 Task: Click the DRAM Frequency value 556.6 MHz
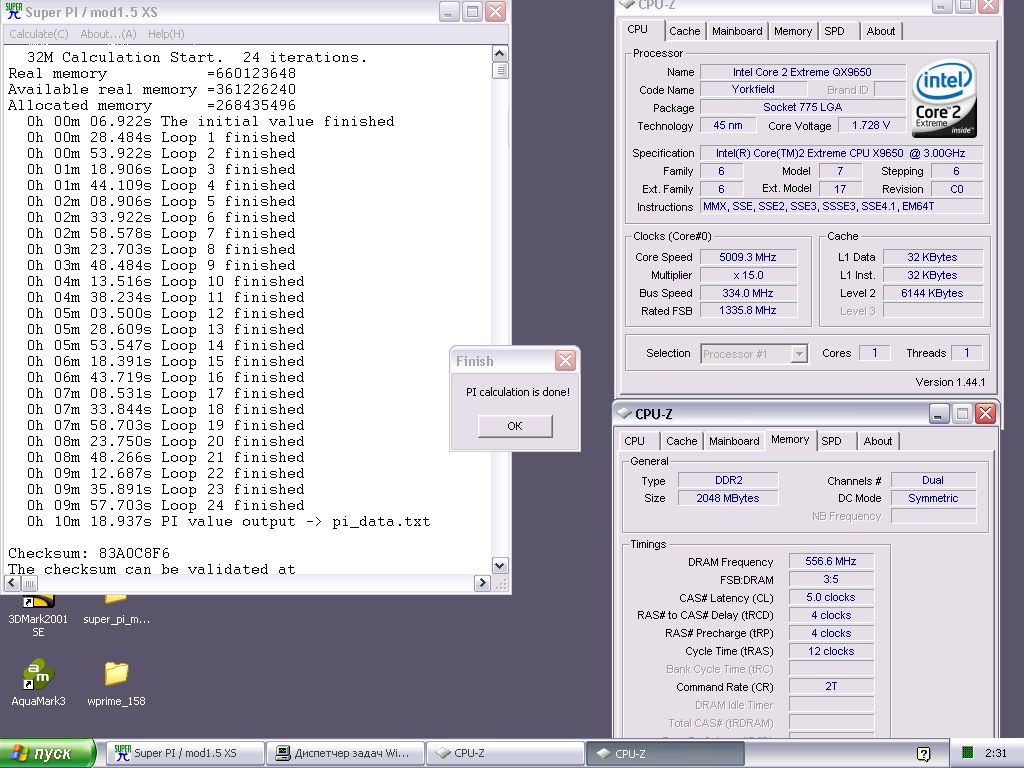831,561
